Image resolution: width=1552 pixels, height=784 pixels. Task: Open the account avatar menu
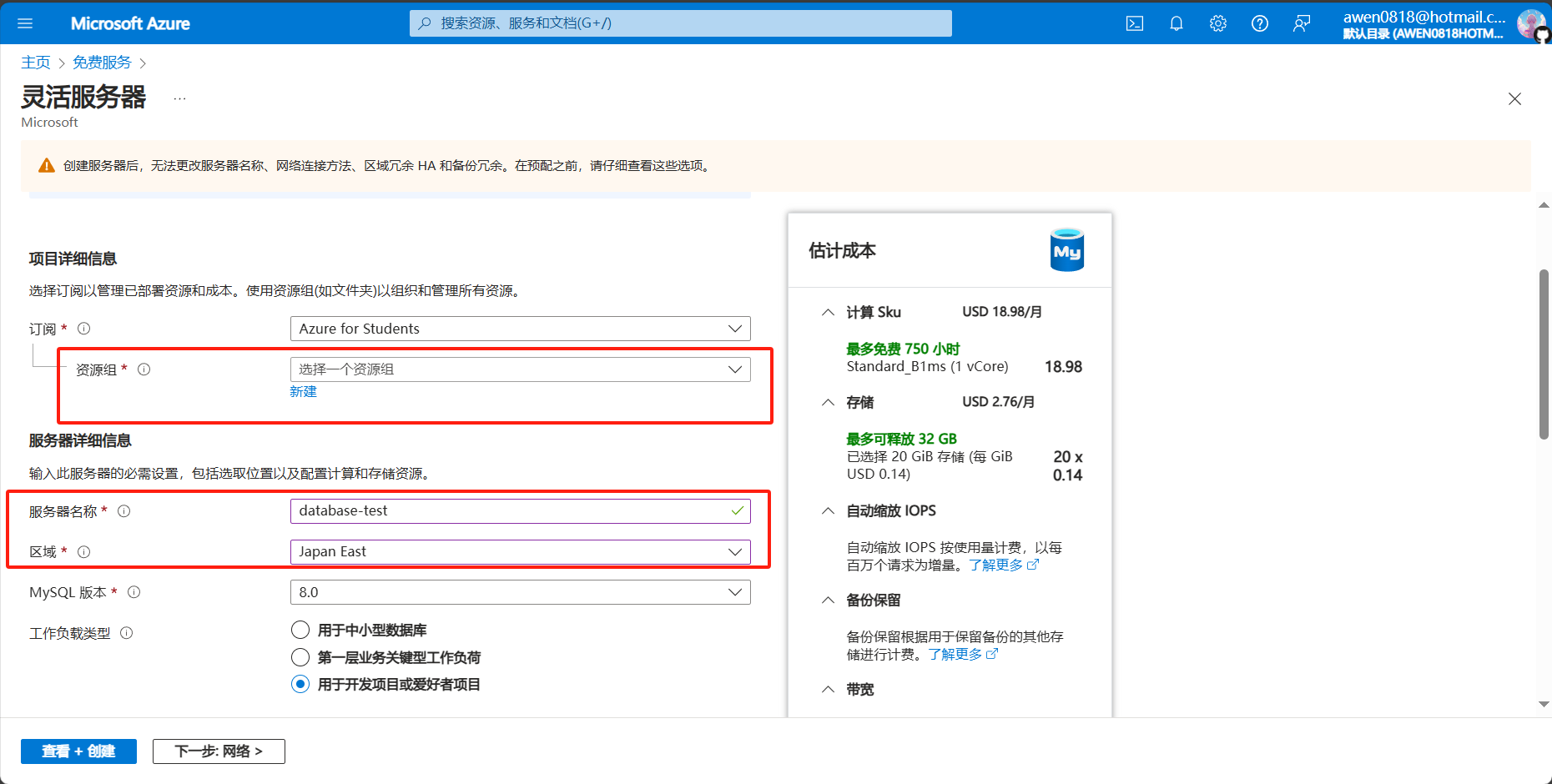pyautogui.click(x=1531, y=23)
